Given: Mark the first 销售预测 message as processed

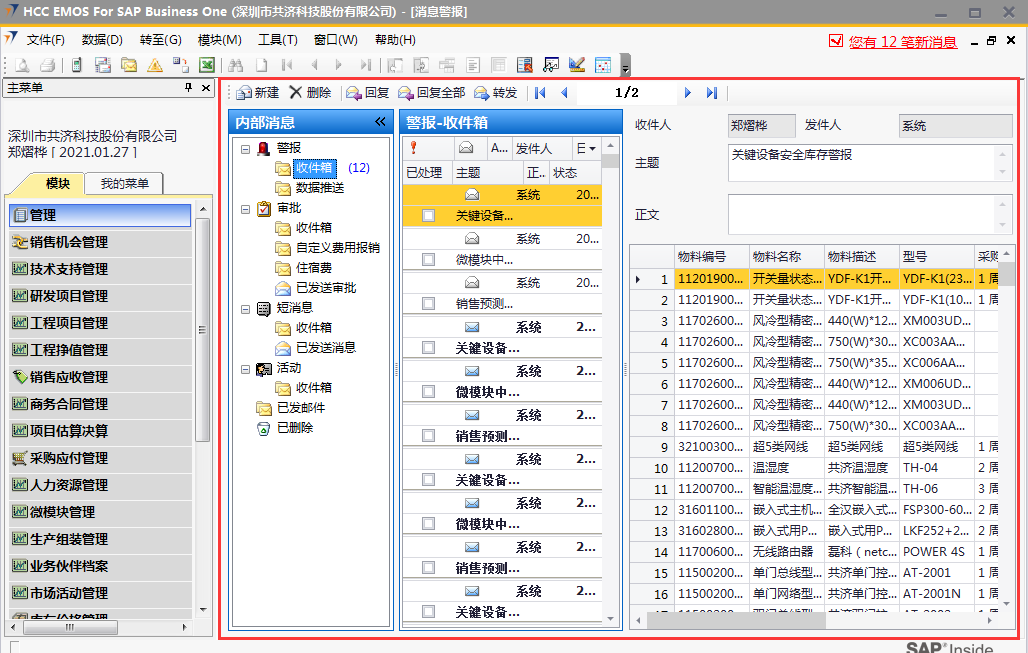Looking at the screenshot, I should 428,304.
